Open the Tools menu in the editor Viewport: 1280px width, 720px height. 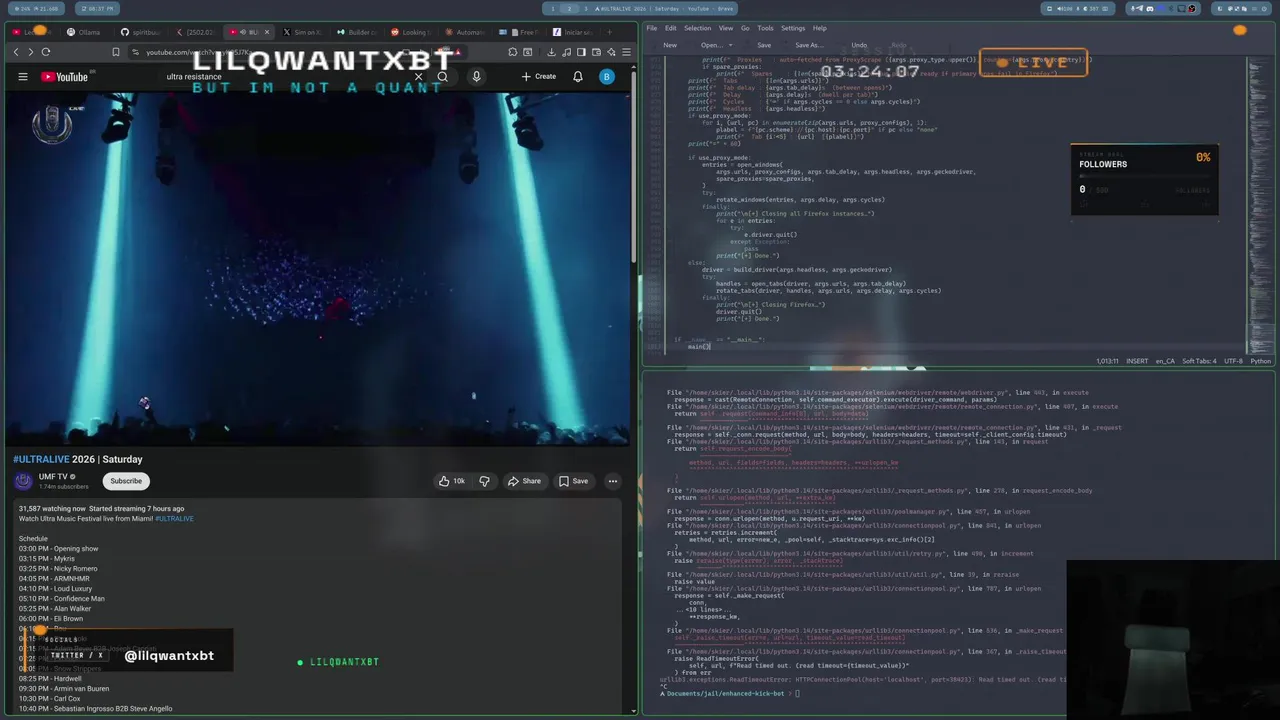[x=765, y=28]
